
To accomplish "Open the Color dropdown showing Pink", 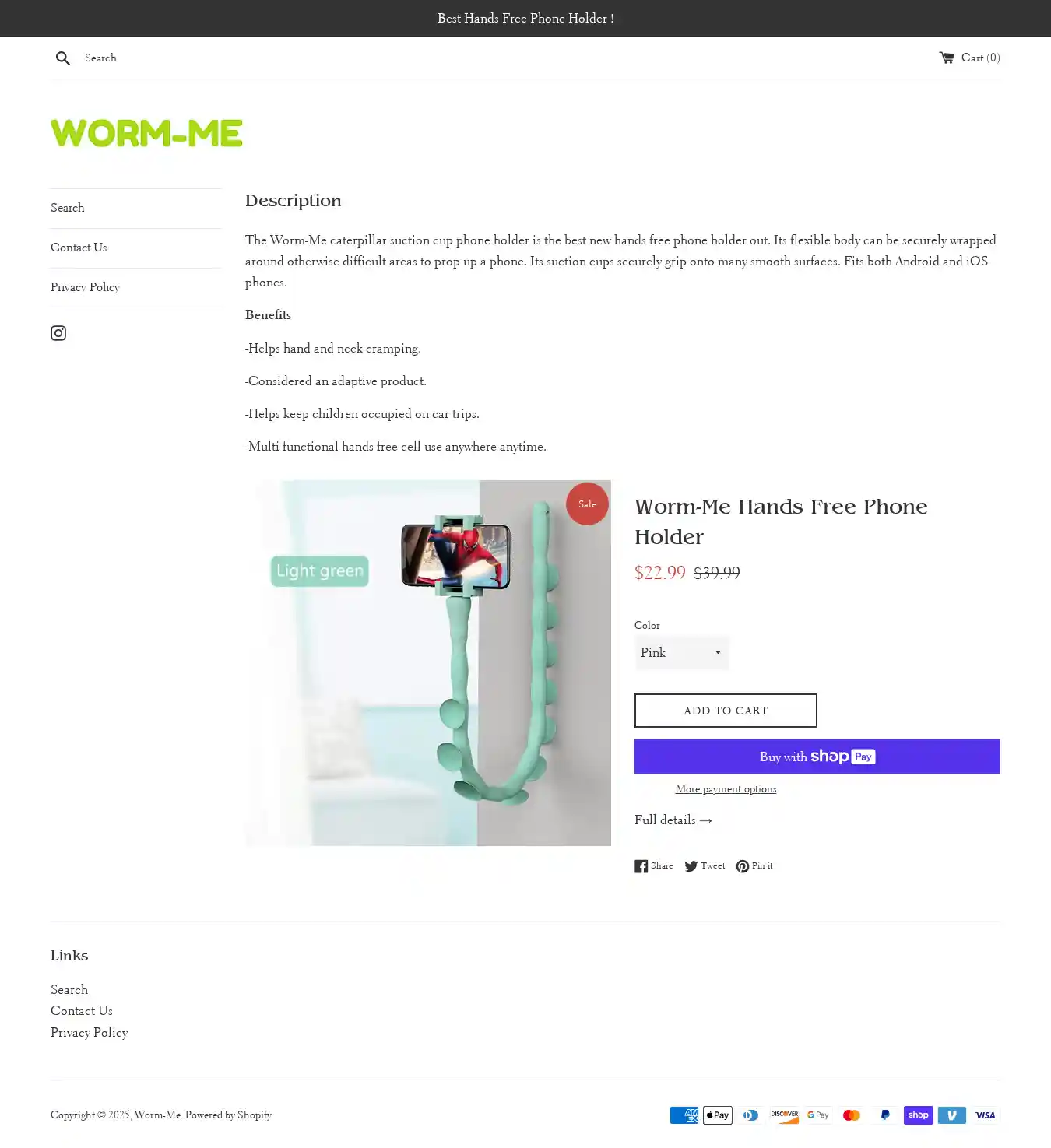I will pyautogui.click(x=682, y=653).
